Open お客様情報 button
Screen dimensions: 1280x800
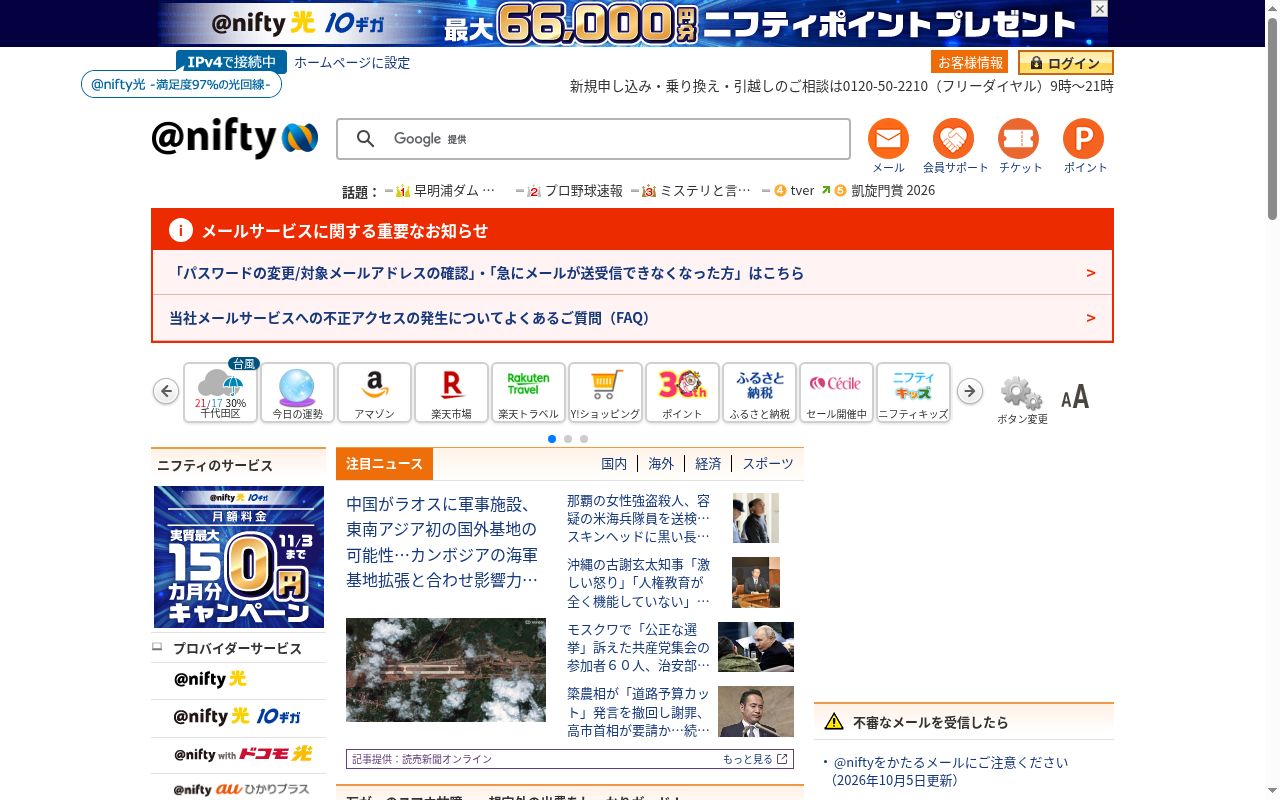(x=970, y=62)
